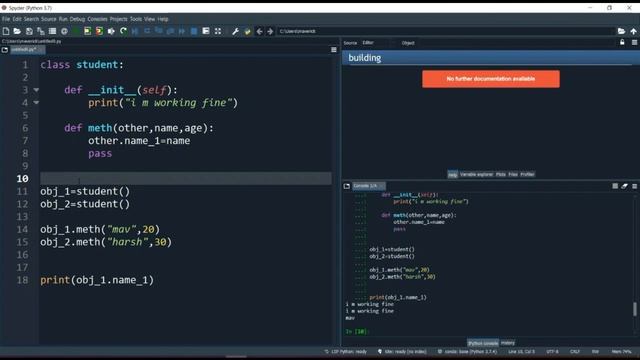Browse console tabs icon
Screen dimensions: 640x360
pyautogui.click(x=347, y=186)
